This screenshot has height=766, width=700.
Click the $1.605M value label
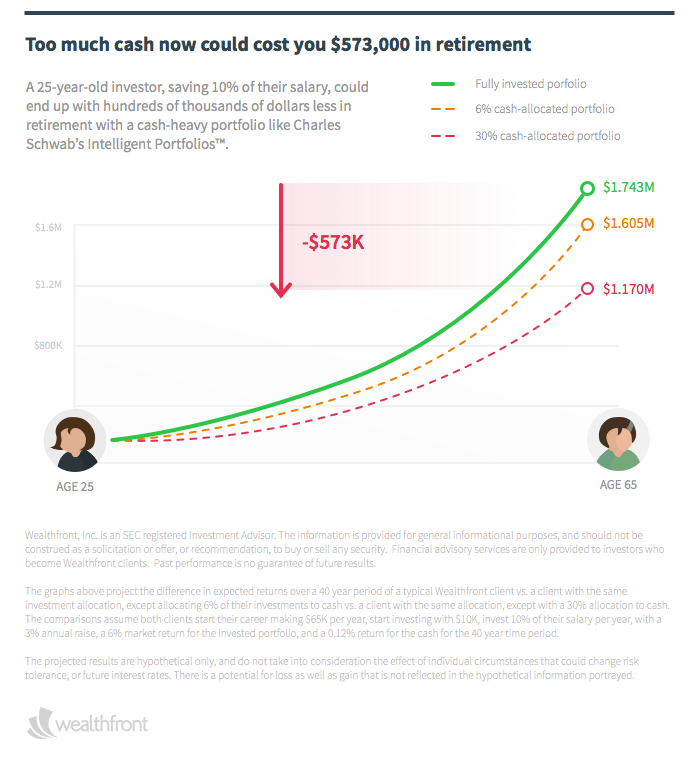[x=629, y=224]
